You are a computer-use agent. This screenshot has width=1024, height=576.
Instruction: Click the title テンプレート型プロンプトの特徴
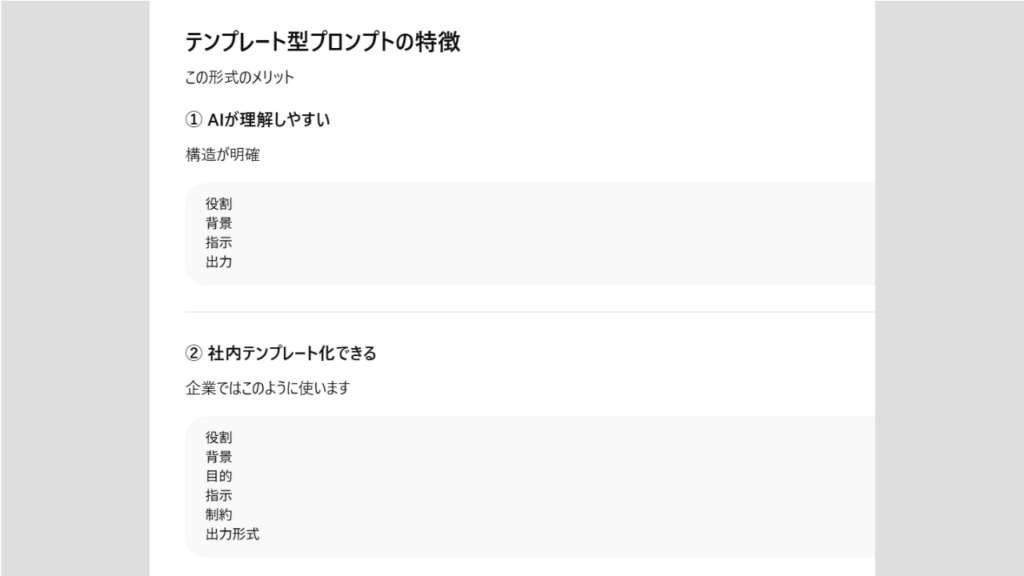[322, 42]
